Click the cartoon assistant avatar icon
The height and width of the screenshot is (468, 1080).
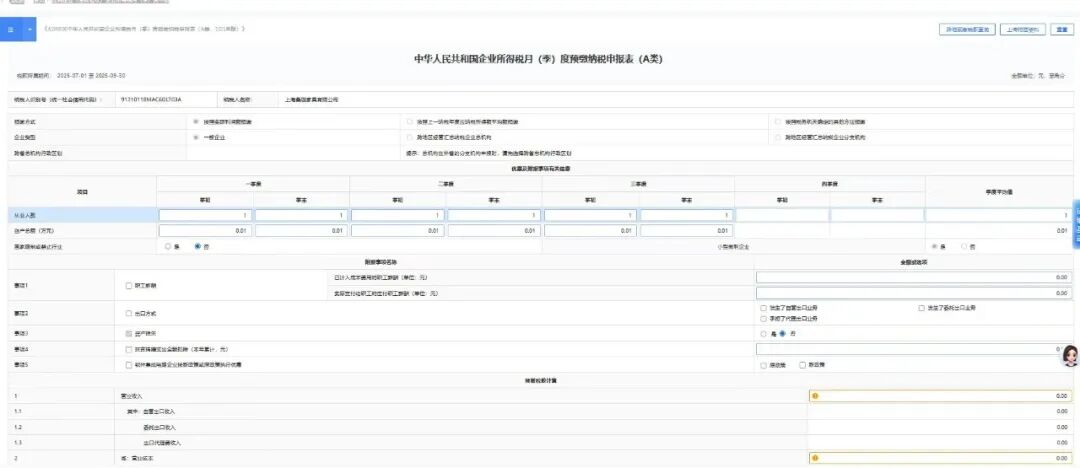(1069, 356)
